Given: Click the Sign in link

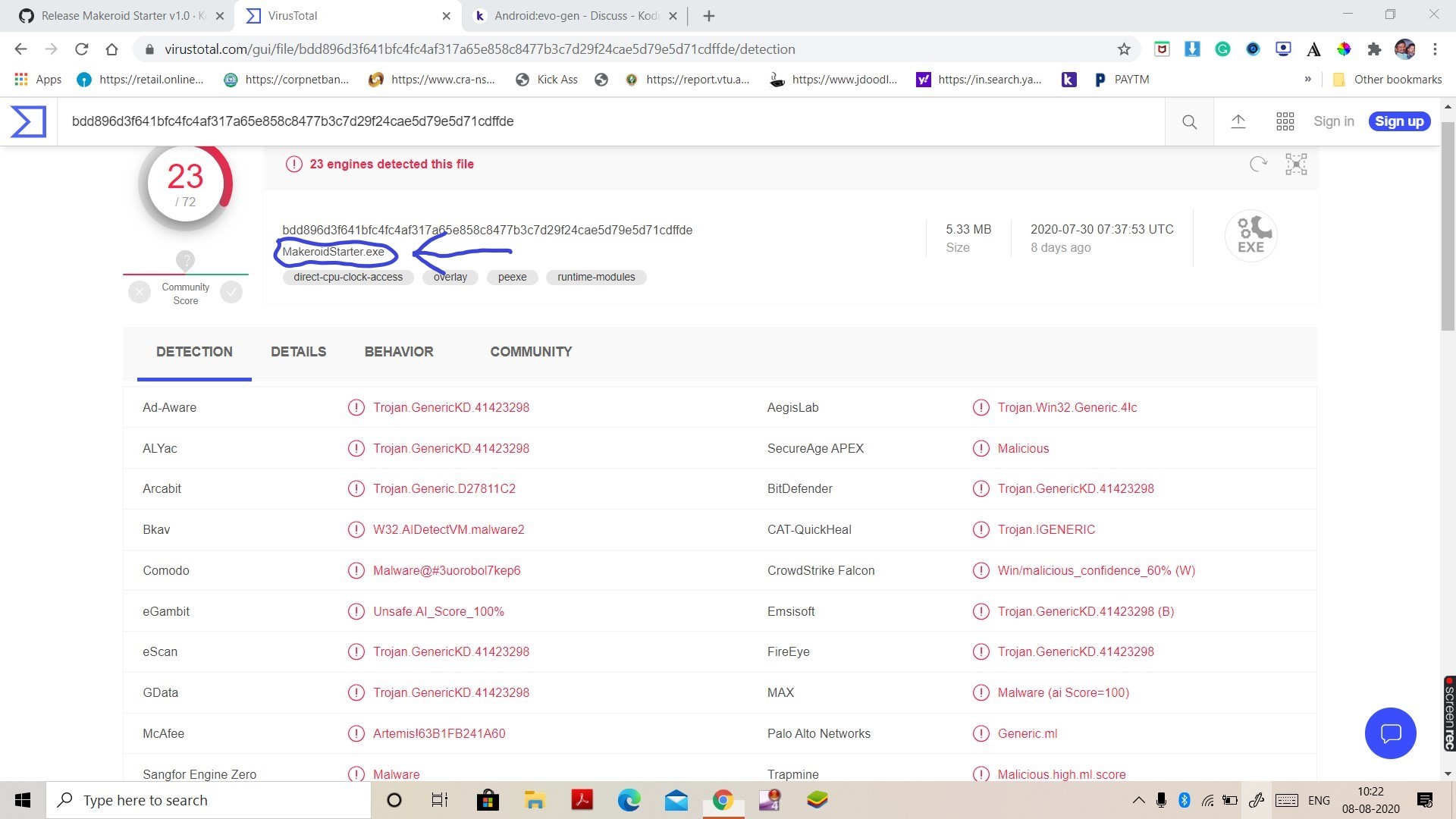Looking at the screenshot, I should pyautogui.click(x=1333, y=121).
